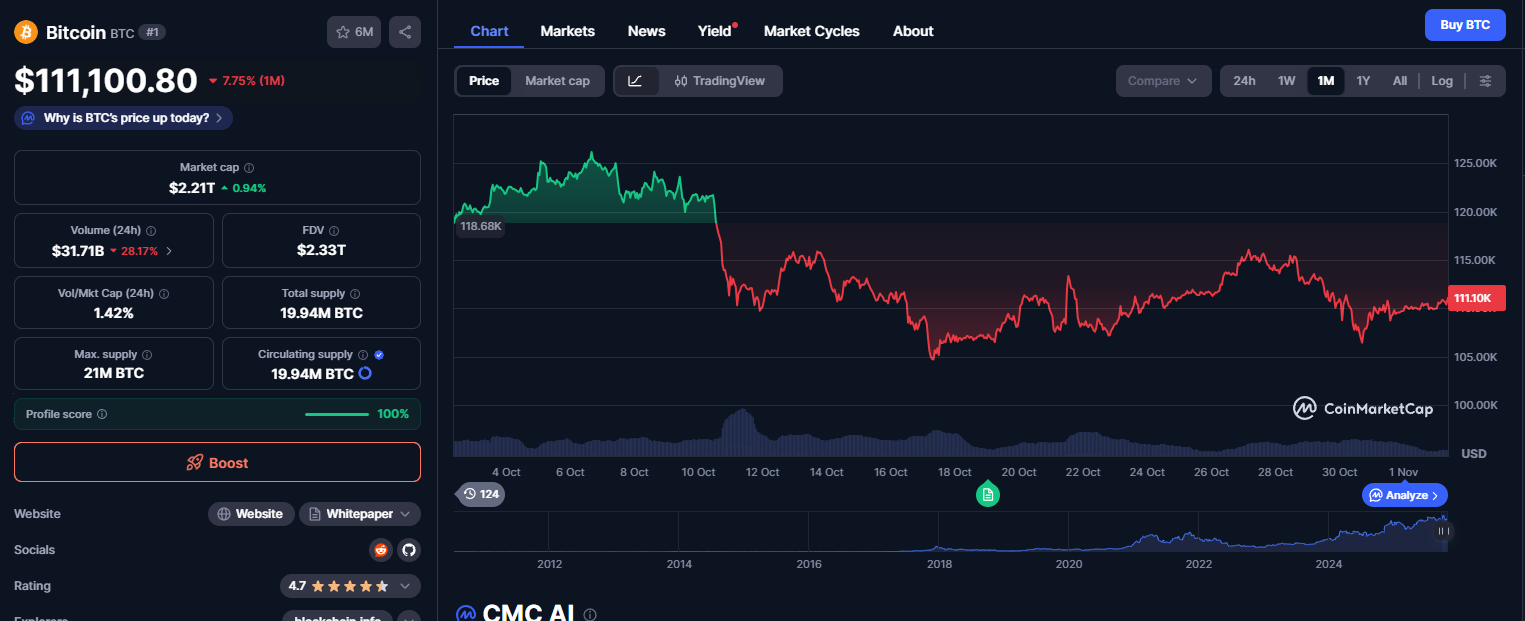Click the Profile score progress bar
1525x621 pixels.
pyautogui.click(x=337, y=413)
